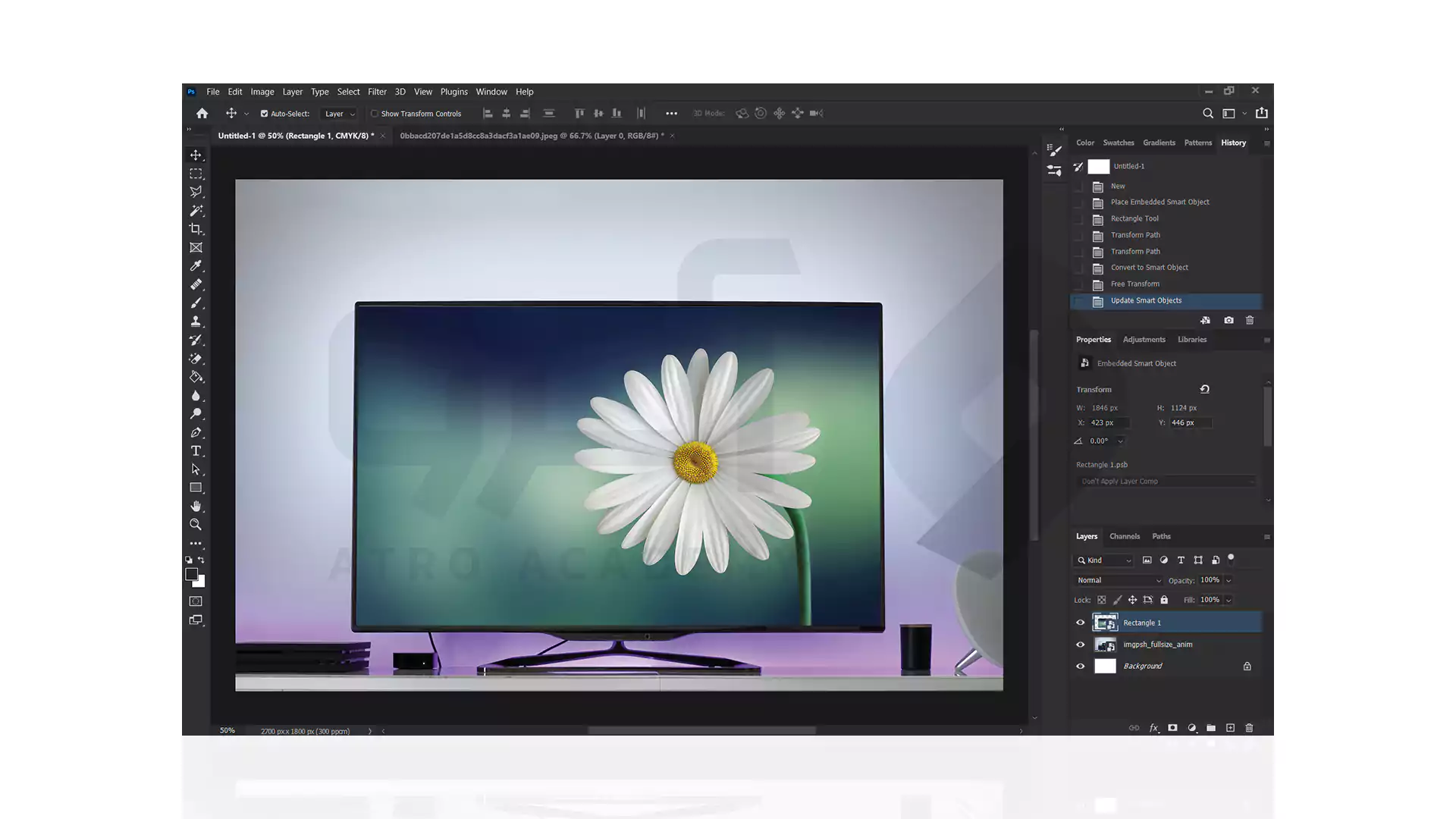Click the more options ellipsis in options bar
This screenshot has height=819, width=1456.
671,114
